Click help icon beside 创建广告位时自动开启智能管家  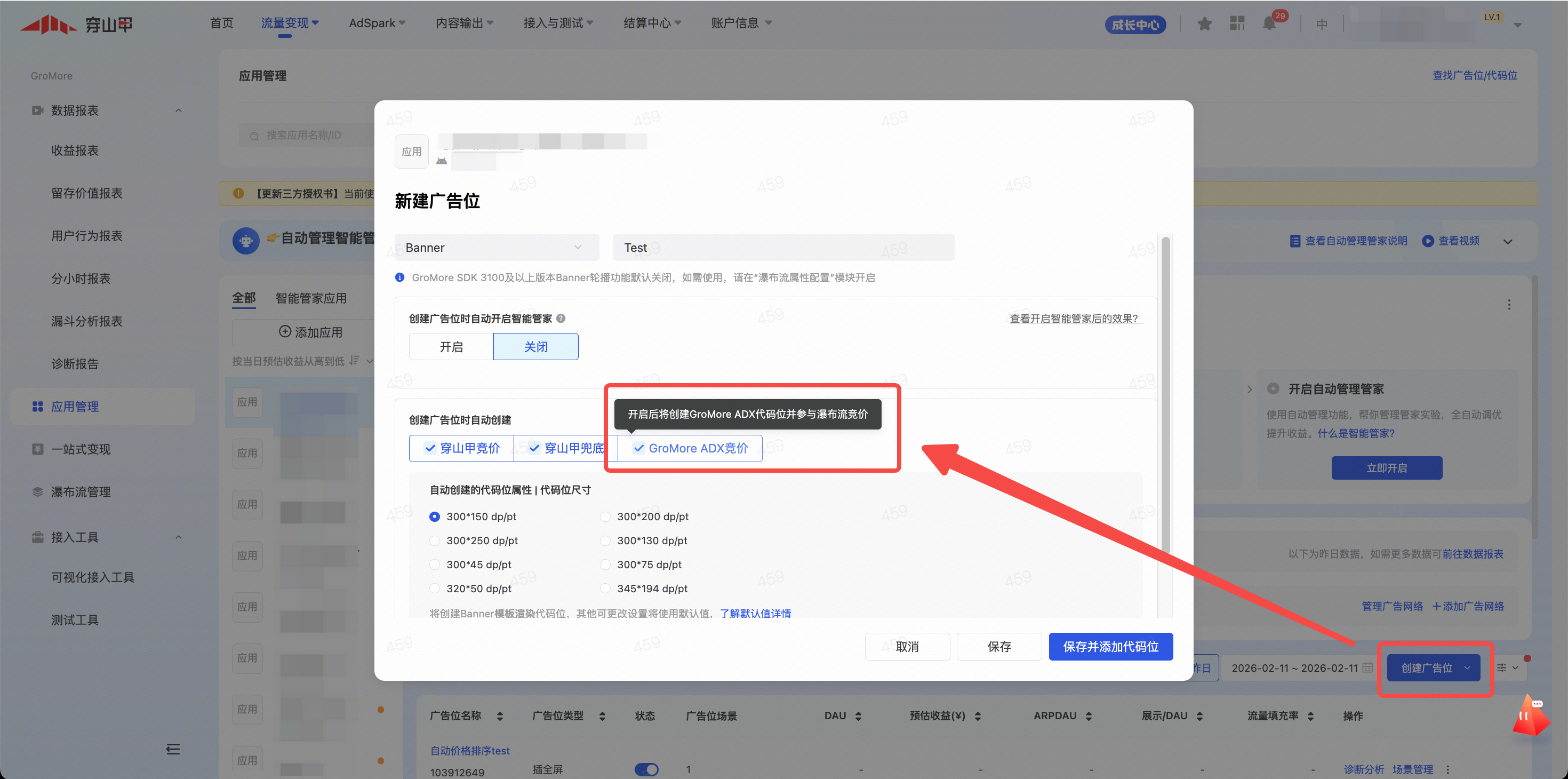561,319
